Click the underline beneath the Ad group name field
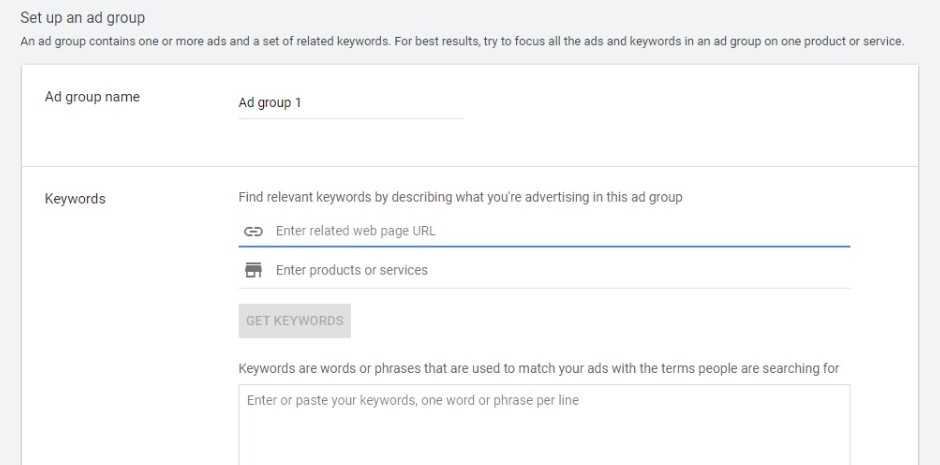 [x=350, y=118]
